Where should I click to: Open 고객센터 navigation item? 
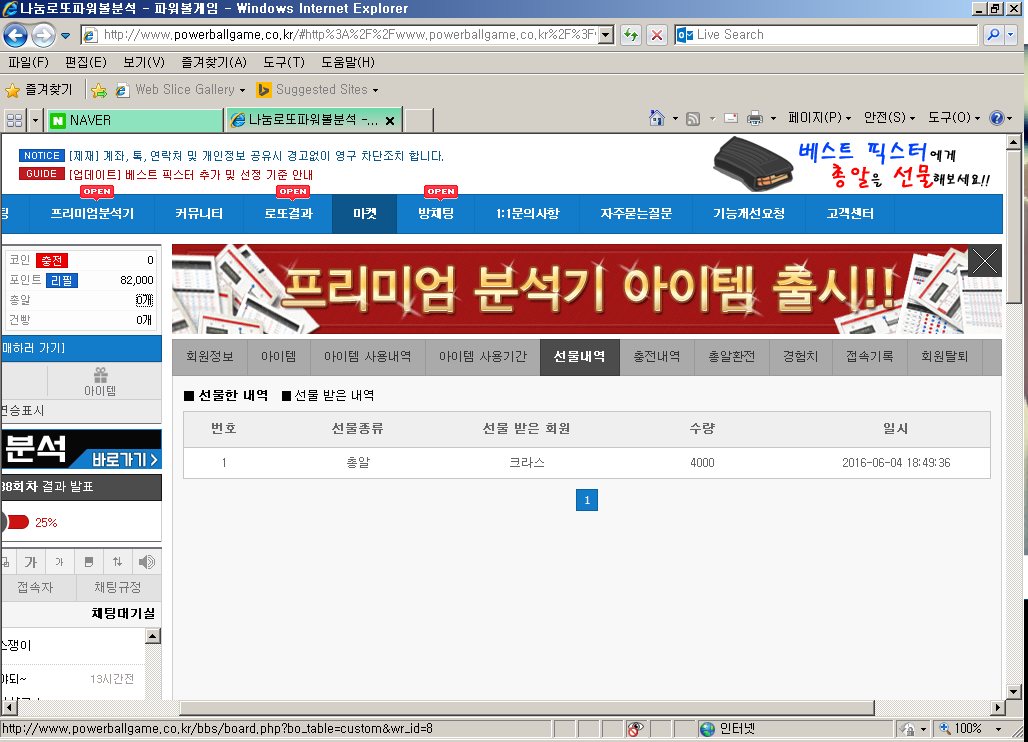tap(850, 214)
